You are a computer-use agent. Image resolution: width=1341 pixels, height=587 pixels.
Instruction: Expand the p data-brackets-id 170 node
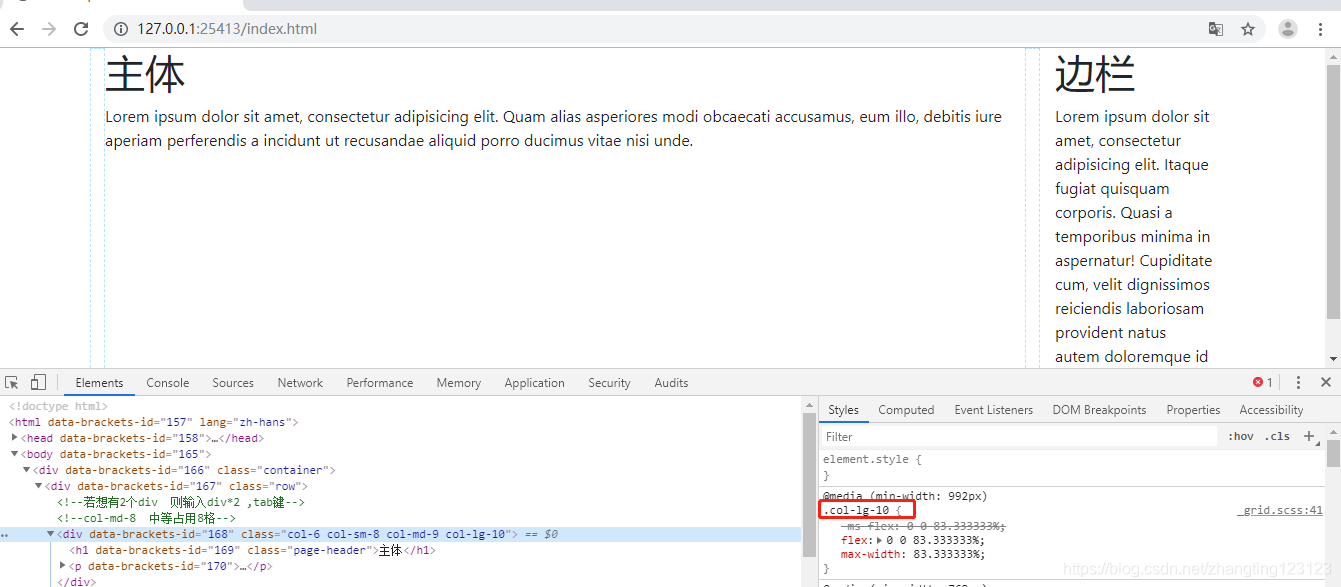[63, 566]
